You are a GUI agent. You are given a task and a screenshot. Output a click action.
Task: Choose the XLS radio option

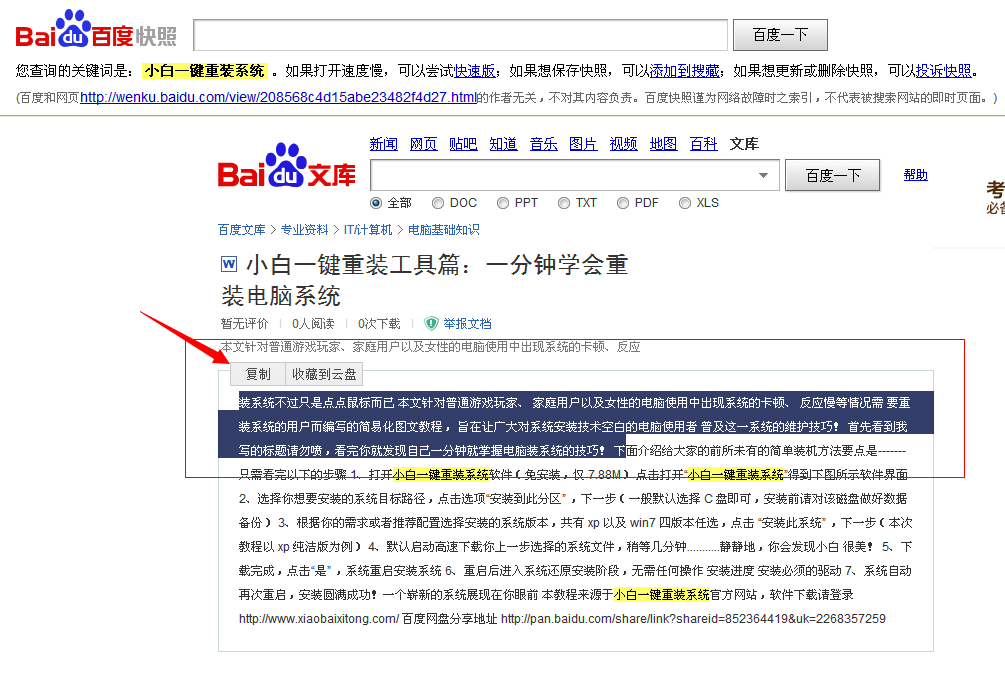pyautogui.click(x=685, y=203)
